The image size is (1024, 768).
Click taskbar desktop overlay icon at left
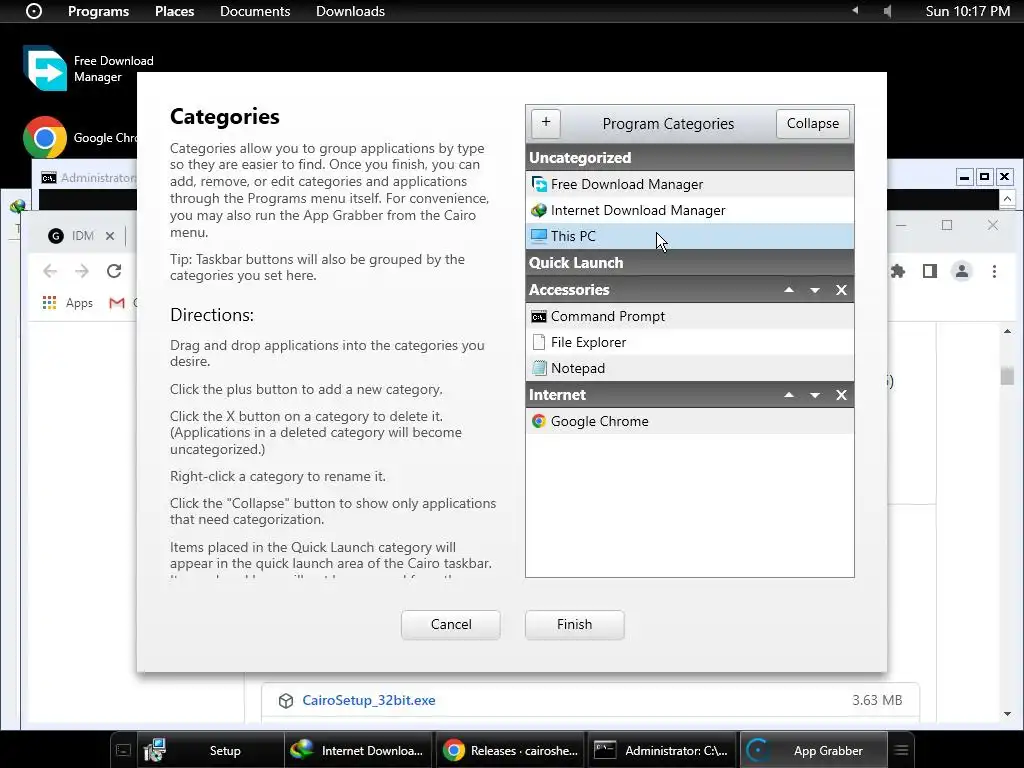point(123,750)
